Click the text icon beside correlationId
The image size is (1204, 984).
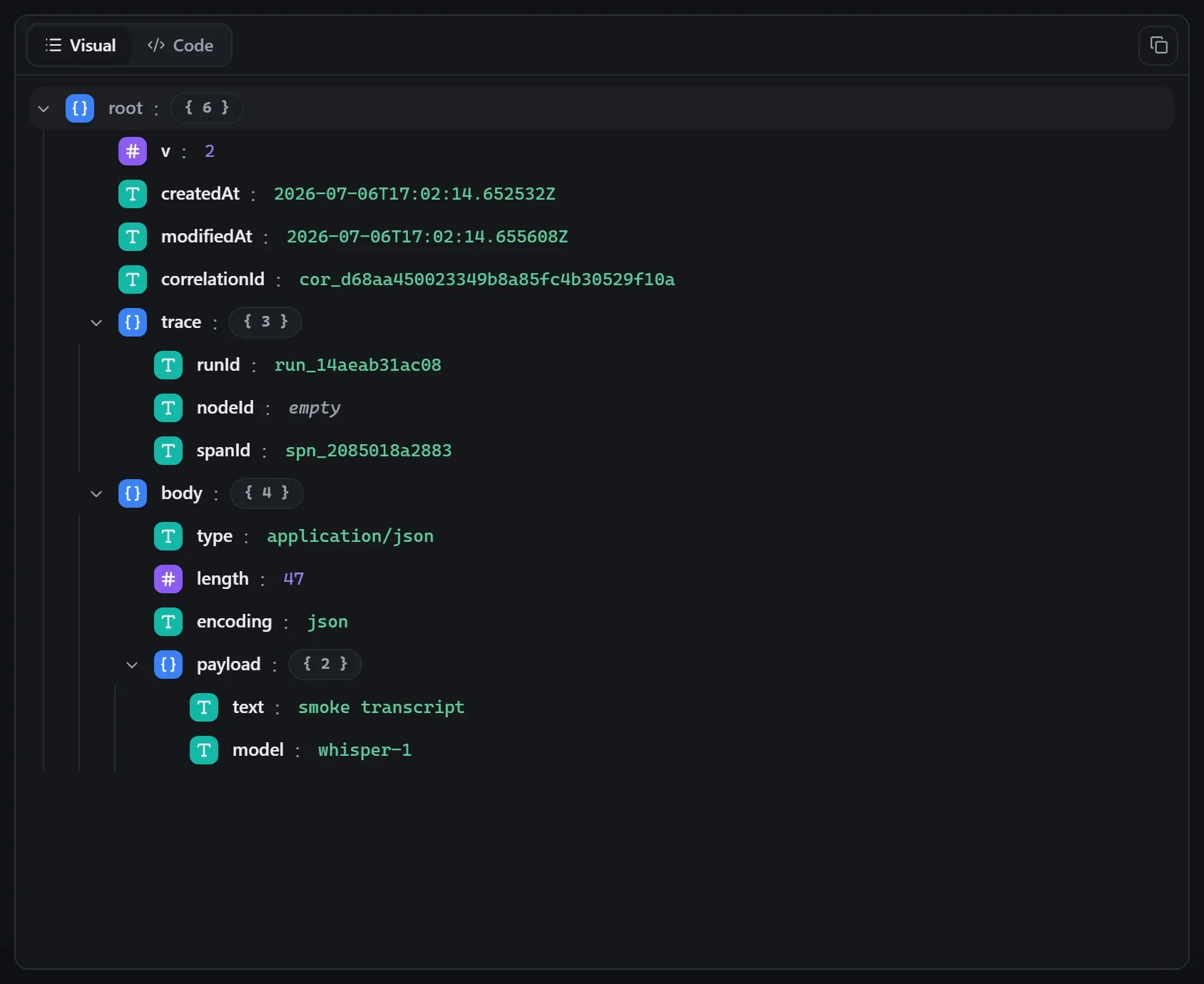coord(133,280)
